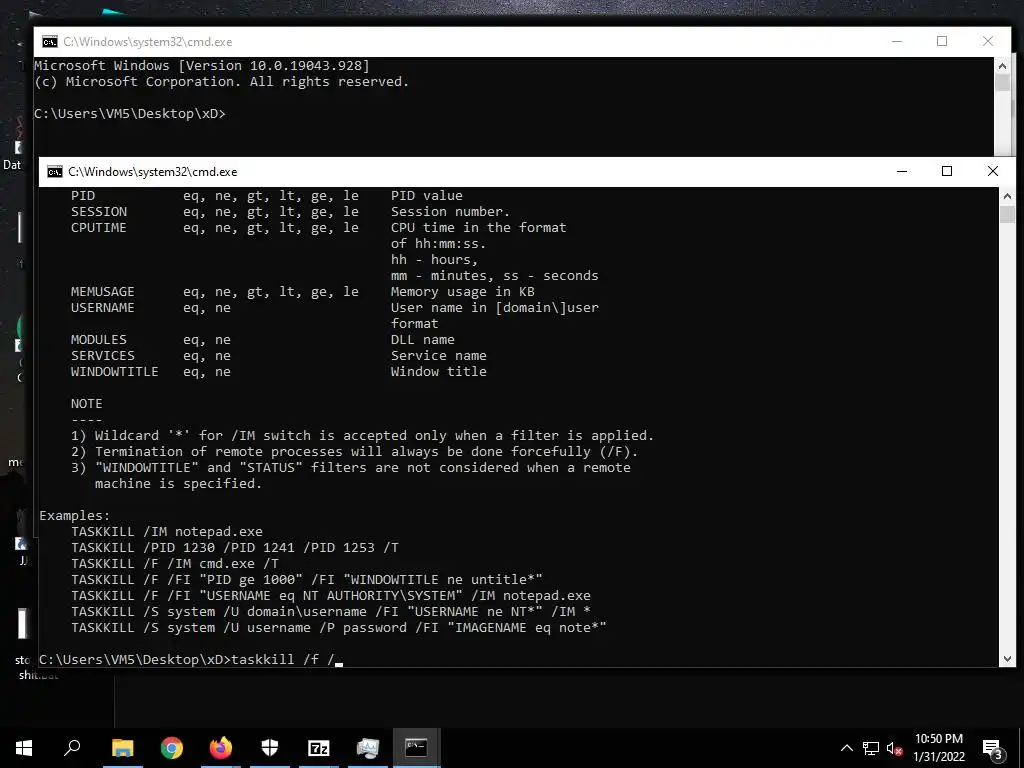Open Google Chrome from the taskbar
Viewport: 1024px width, 768px height.
pyautogui.click(x=172, y=748)
